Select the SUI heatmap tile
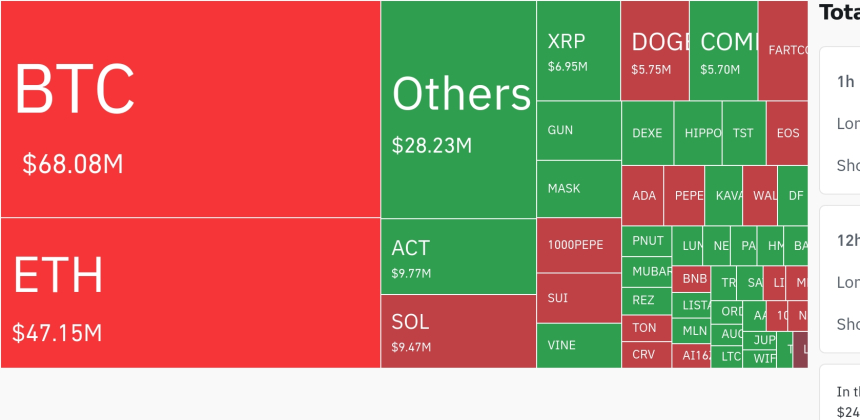This screenshot has width=860, height=420. pos(578,298)
